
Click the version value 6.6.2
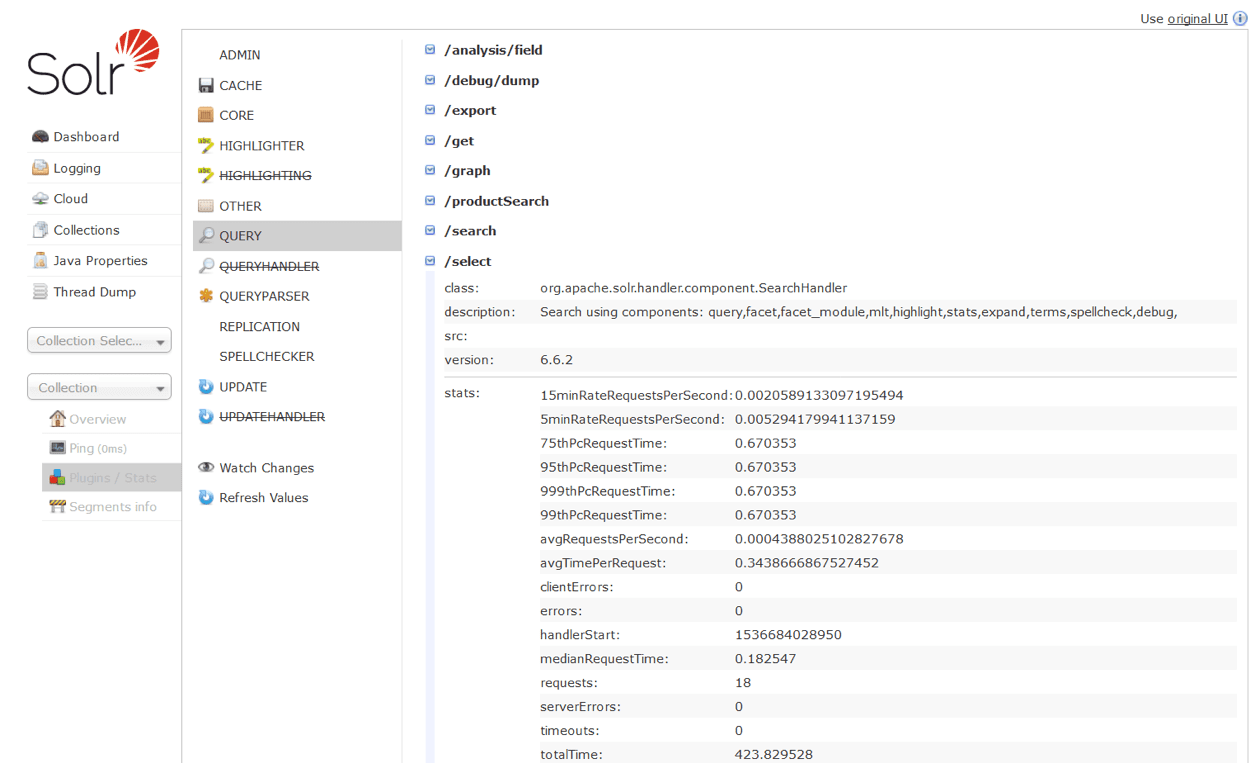(556, 360)
